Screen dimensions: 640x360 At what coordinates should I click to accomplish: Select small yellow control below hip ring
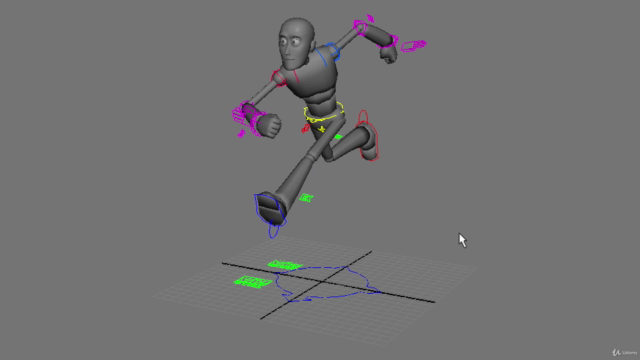point(321,129)
